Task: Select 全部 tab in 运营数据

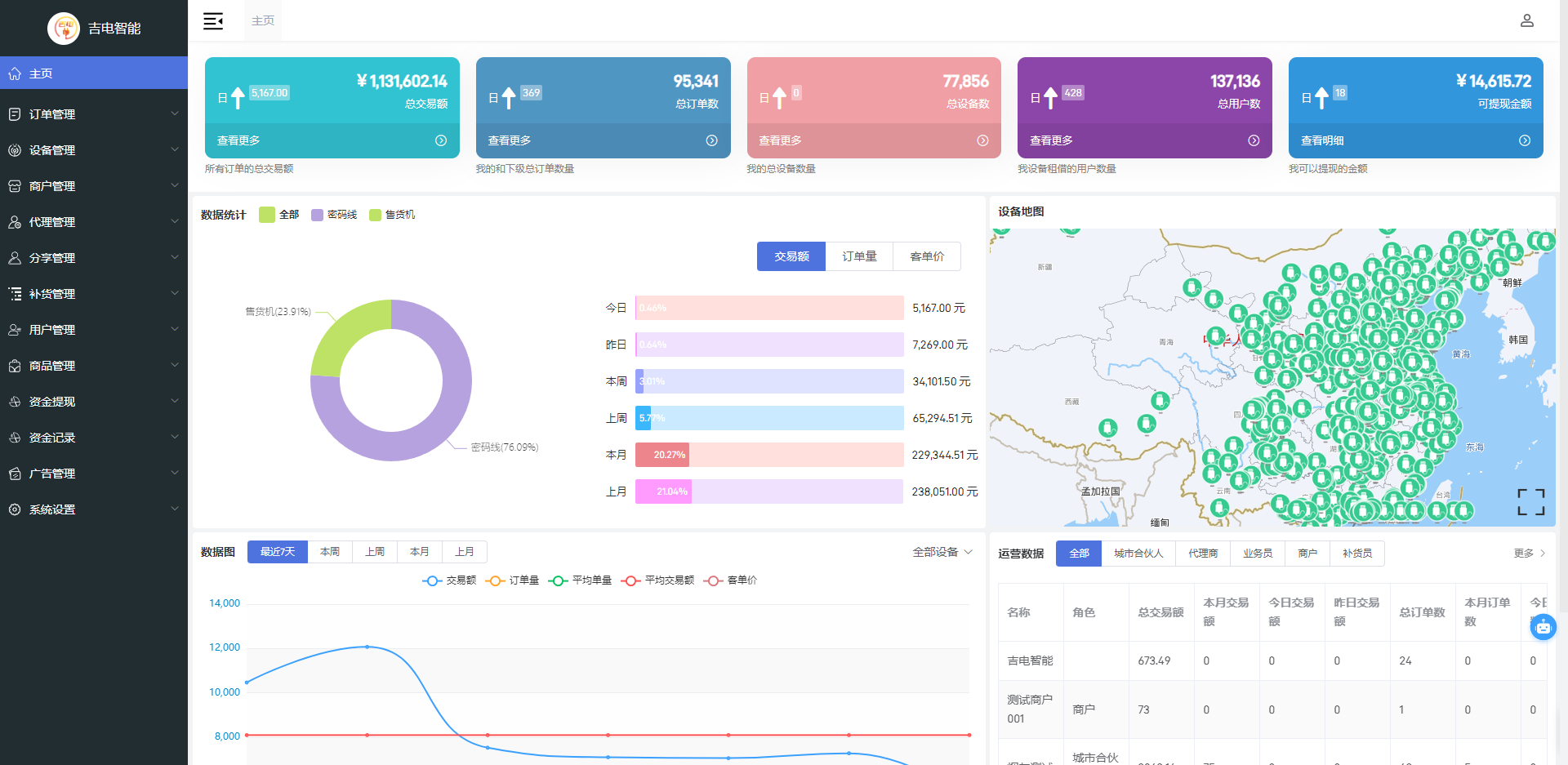Action: (1079, 553)
